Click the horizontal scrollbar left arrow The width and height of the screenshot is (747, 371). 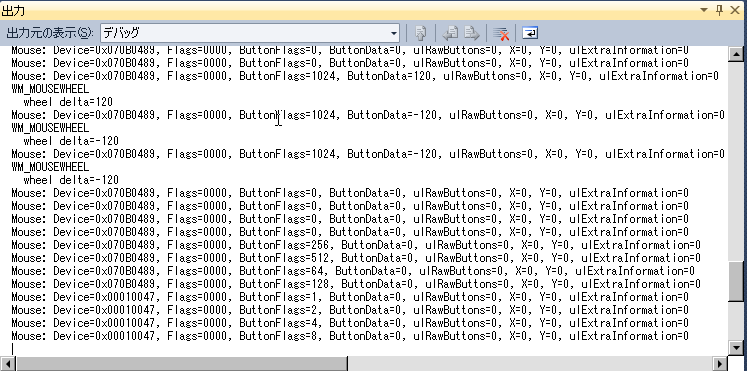8,363
